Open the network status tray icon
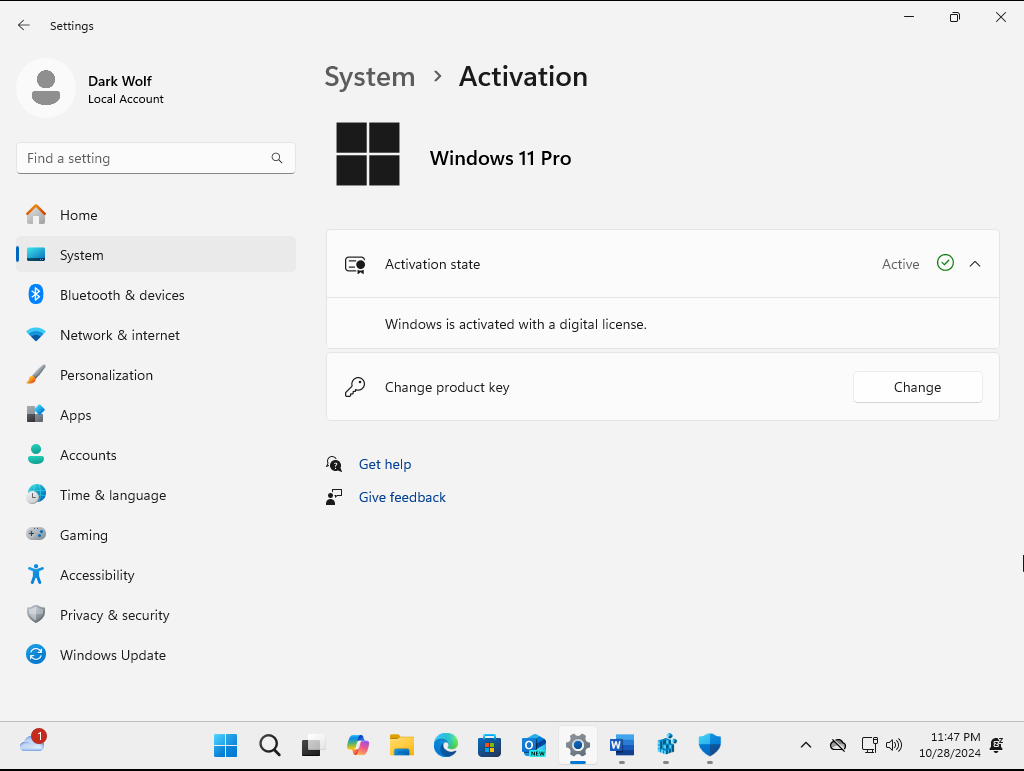 pyautogui.click(x=869, y=745)
